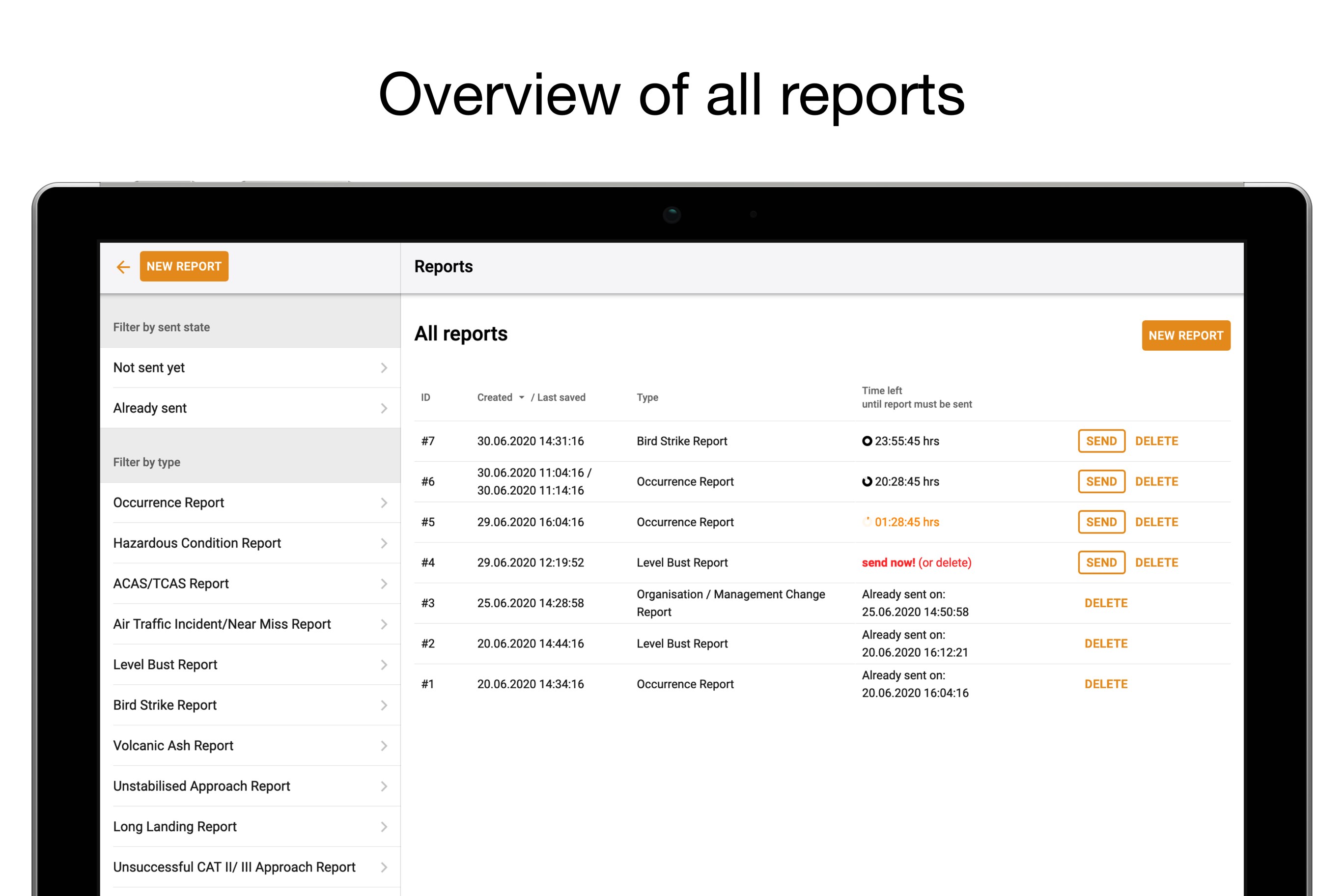
Task: Click orange timer icon beside 01:28:45 hrs
Action: (x=867, y=522)
